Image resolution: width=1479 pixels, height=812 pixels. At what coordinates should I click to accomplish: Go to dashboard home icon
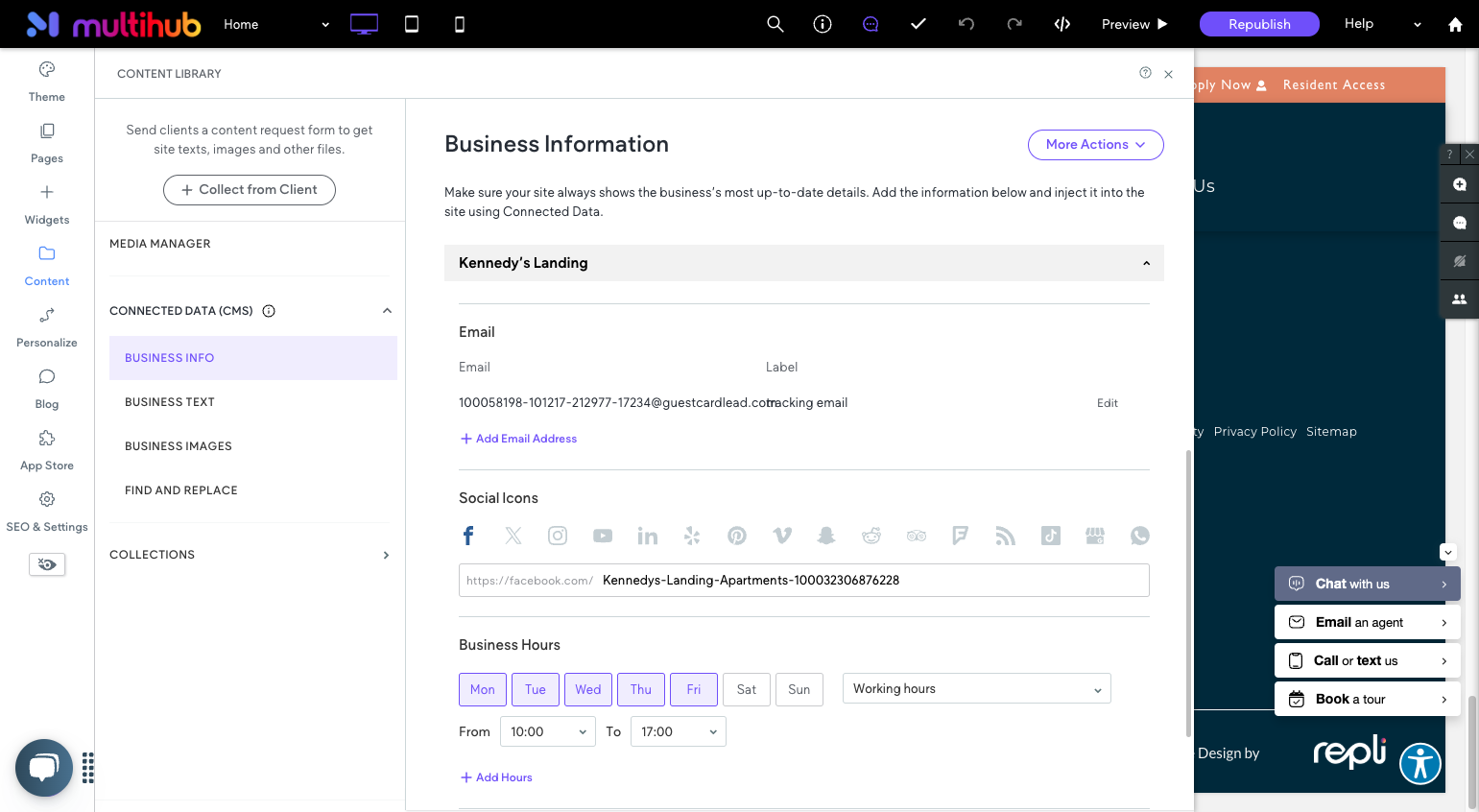[x=1455, y=25]
